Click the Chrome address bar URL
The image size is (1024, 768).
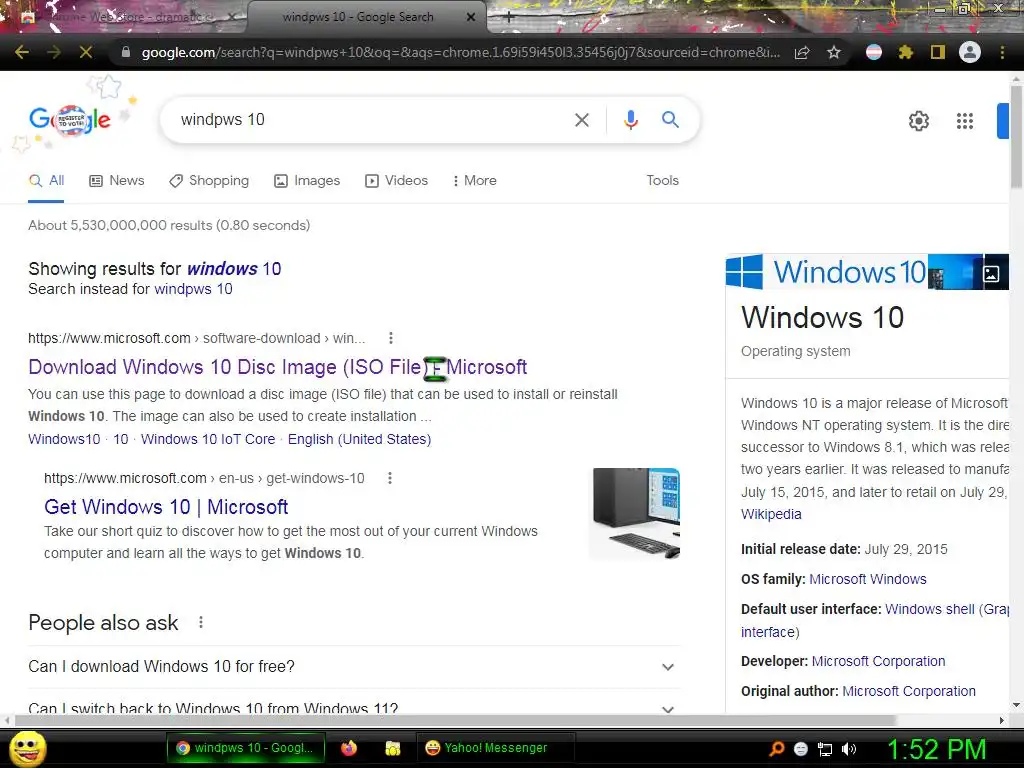(460, 52)
